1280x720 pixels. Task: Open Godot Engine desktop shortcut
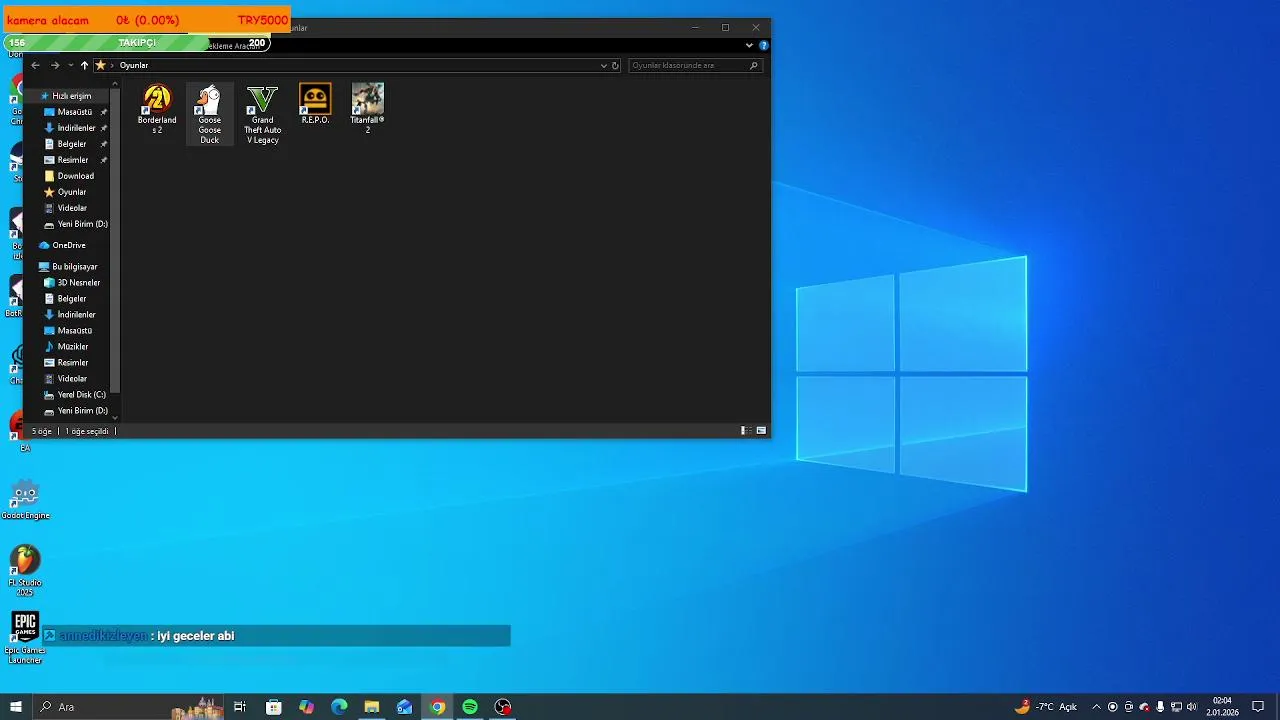coord(25,500)
